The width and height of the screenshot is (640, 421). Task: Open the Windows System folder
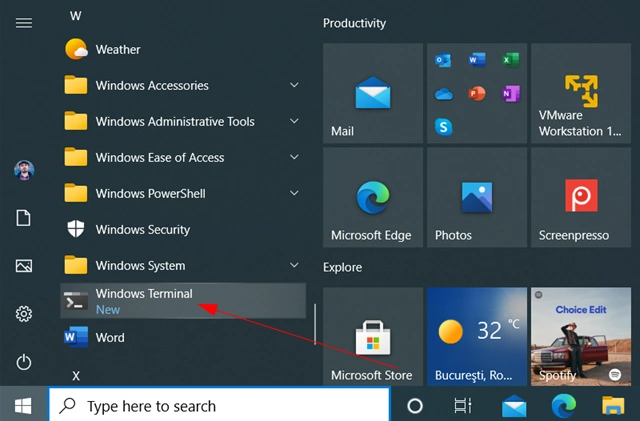[x=183, y=265]
